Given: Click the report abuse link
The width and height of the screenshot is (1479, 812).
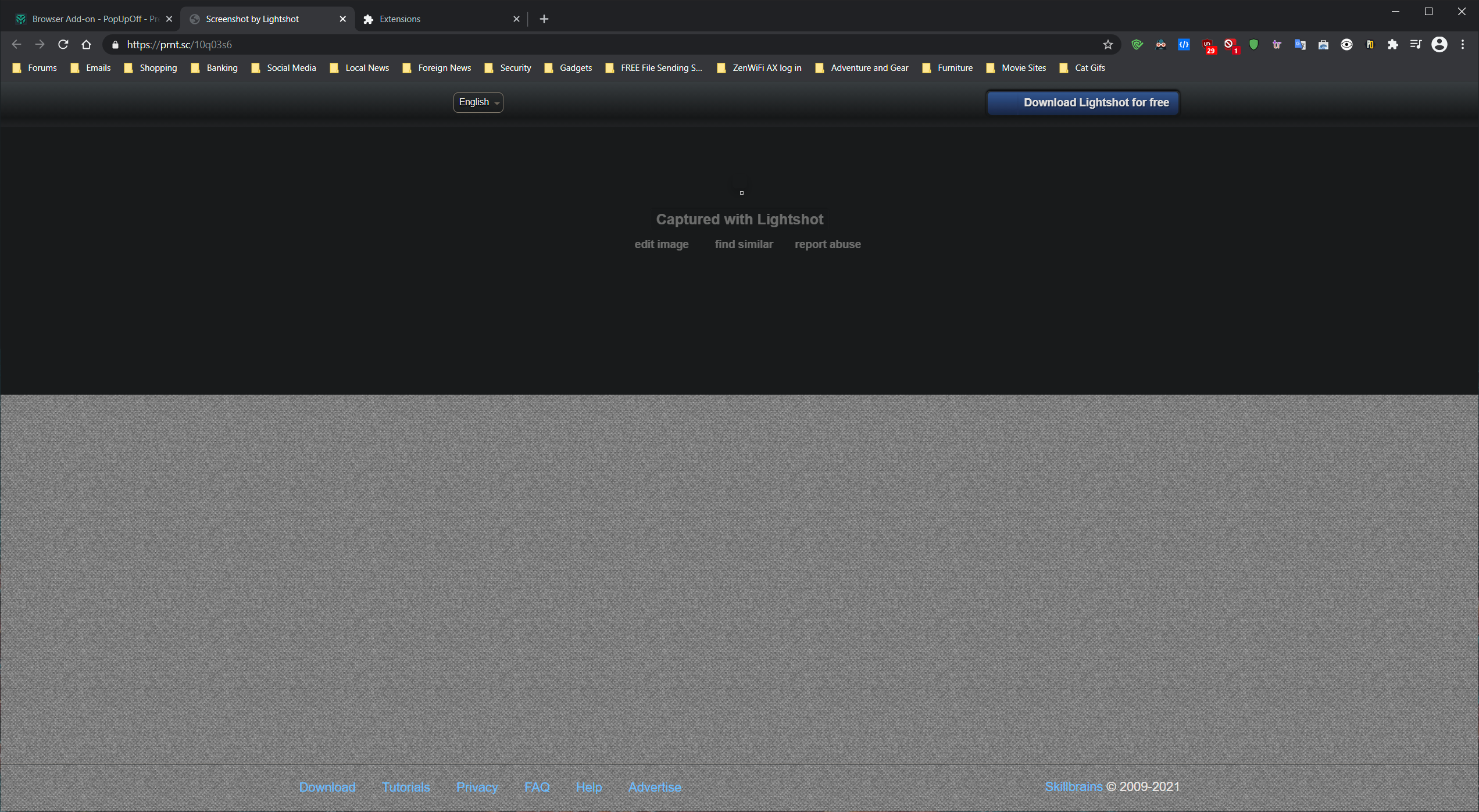Looking at the screenshot, I should click(x=827, y=245).
